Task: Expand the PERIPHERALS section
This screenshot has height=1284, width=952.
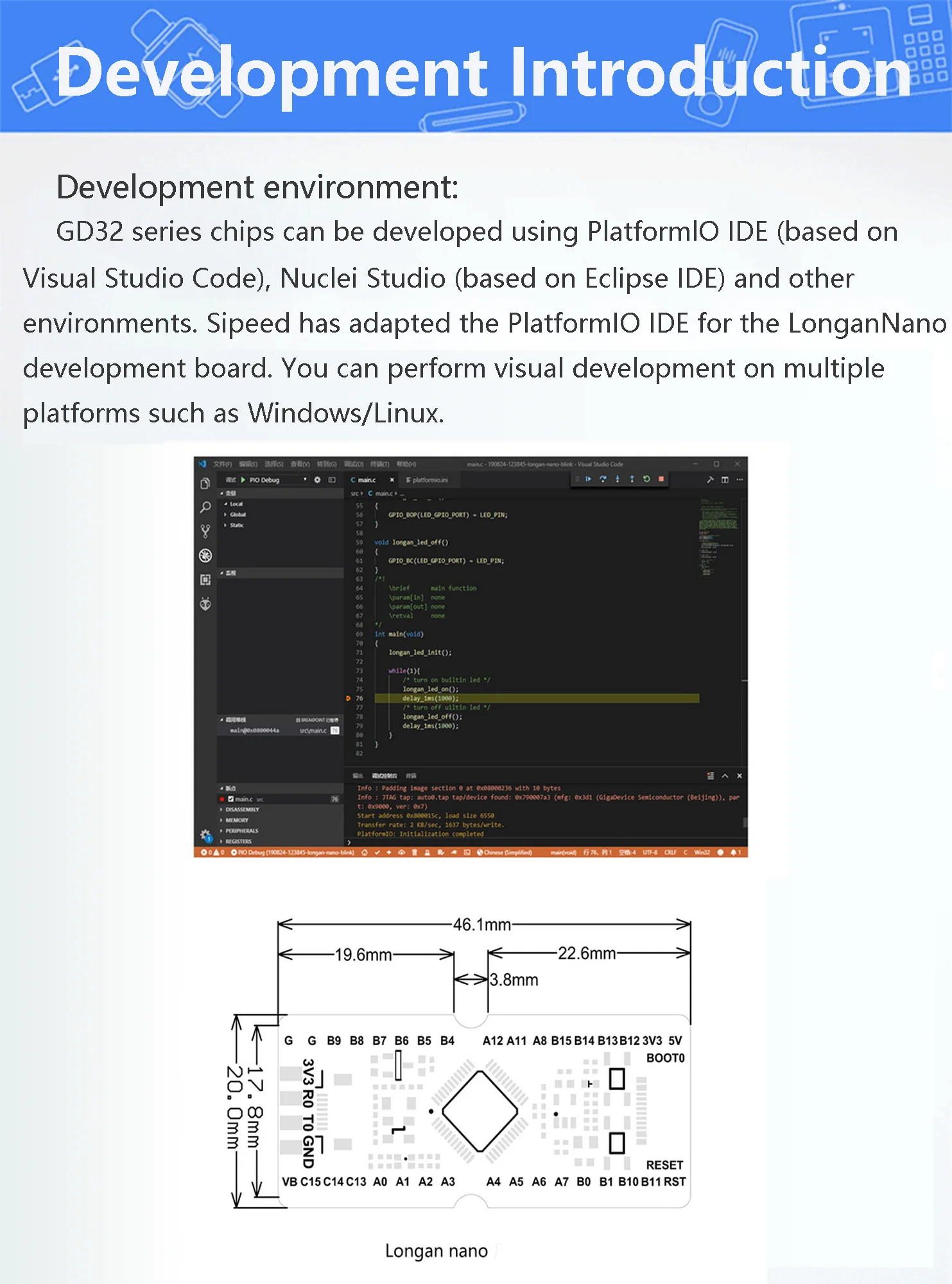Action: [280, 831]
